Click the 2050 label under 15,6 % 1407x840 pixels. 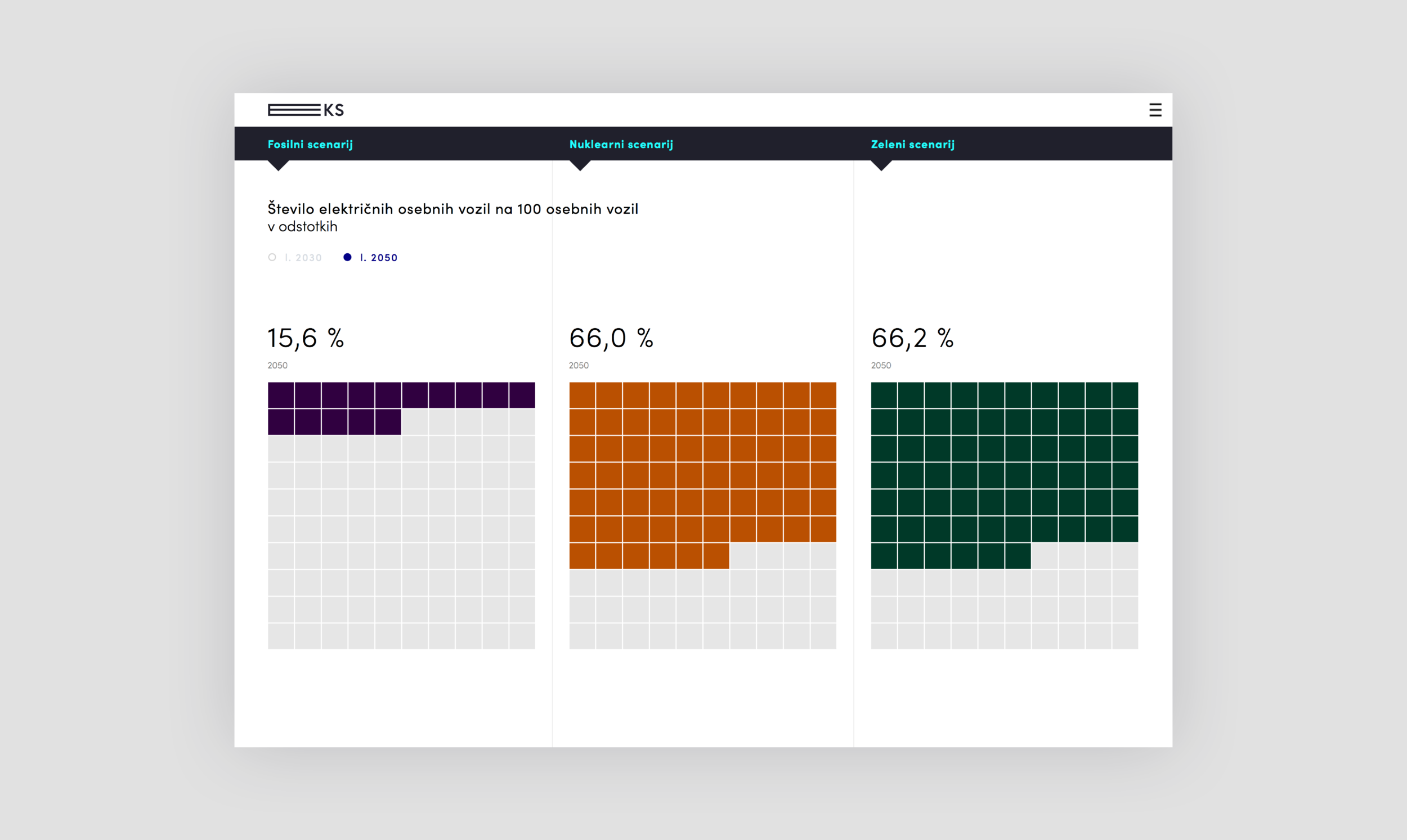pos(277,366)
